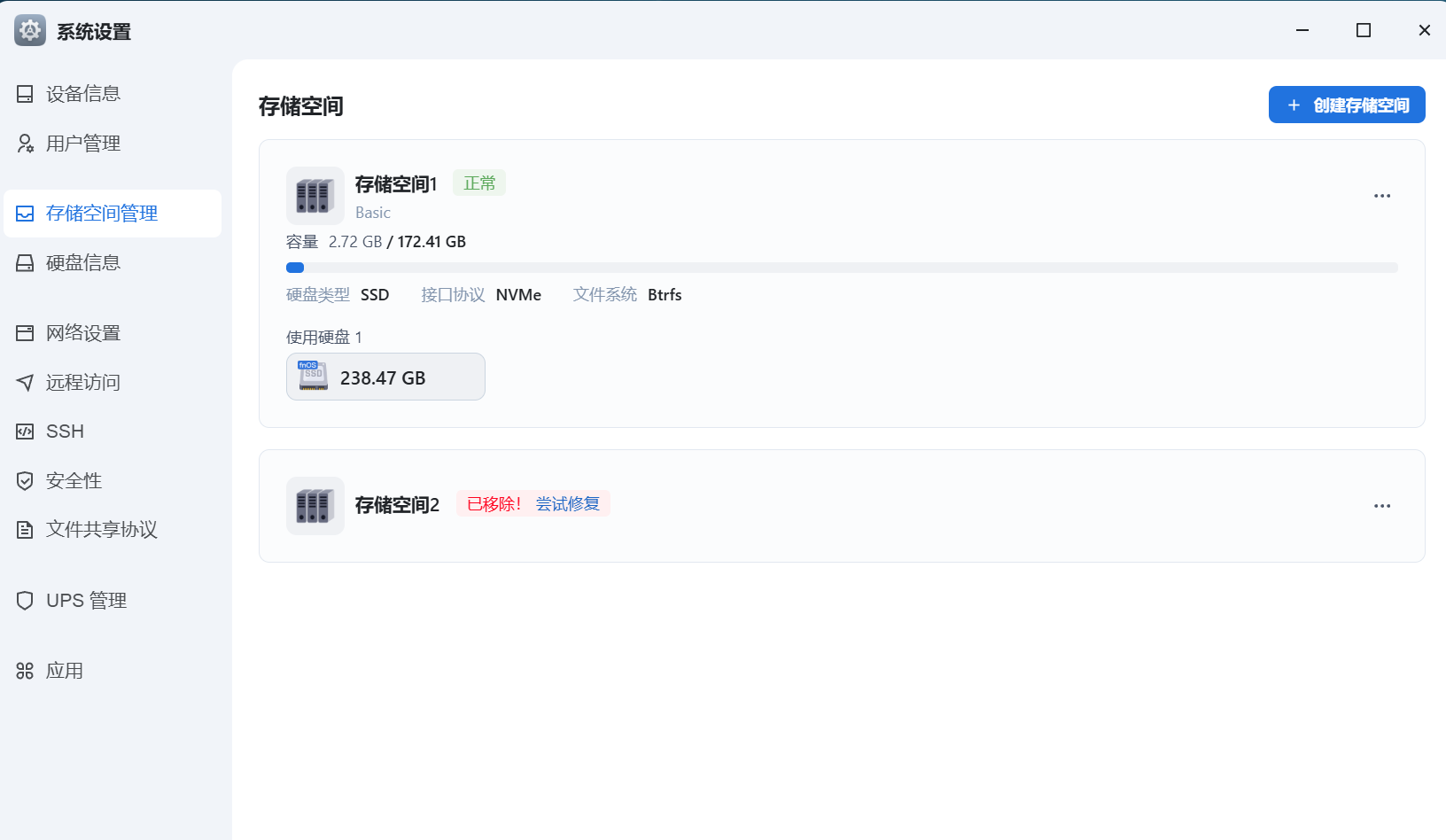1446x840 pixels.
Task: Open 网络设置 settings
Action: click(113, 333)
